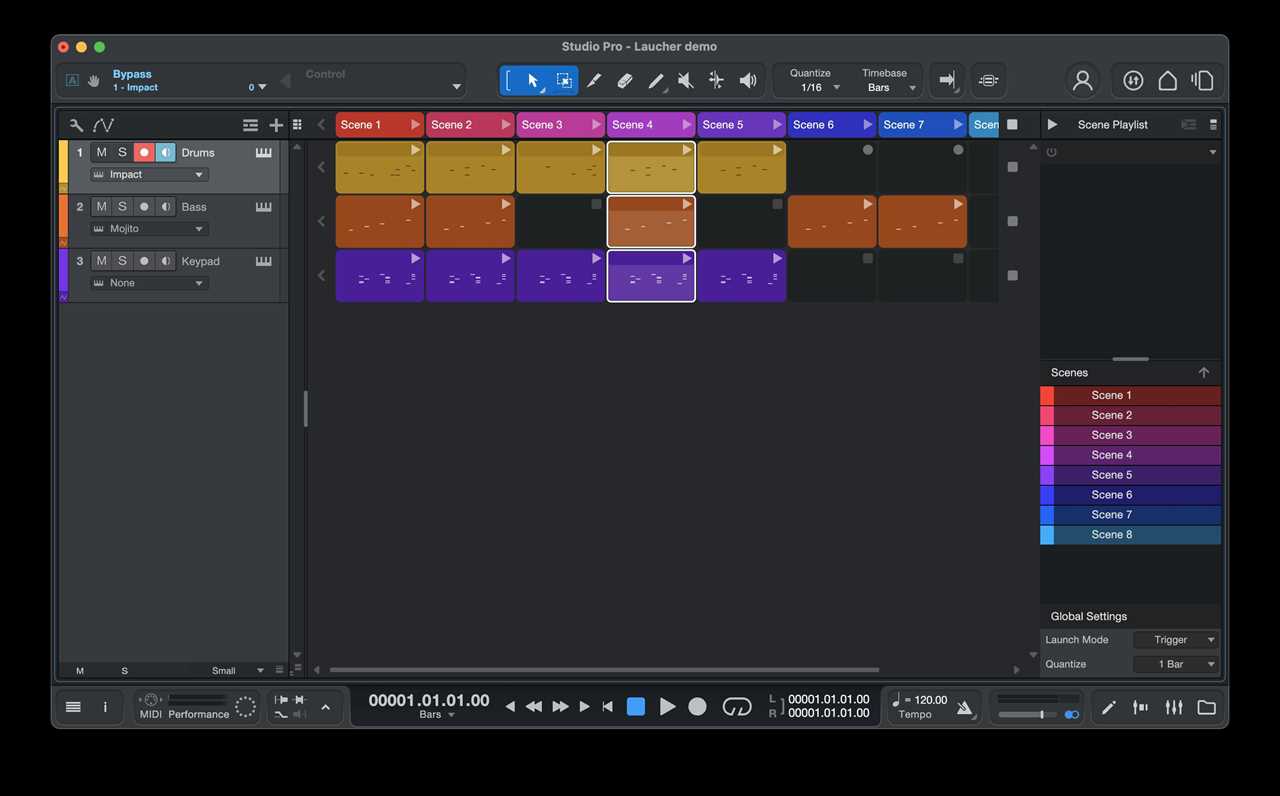
Task: Enable Autoscroll in the toolbar
Action: click(x=946, y=80)
